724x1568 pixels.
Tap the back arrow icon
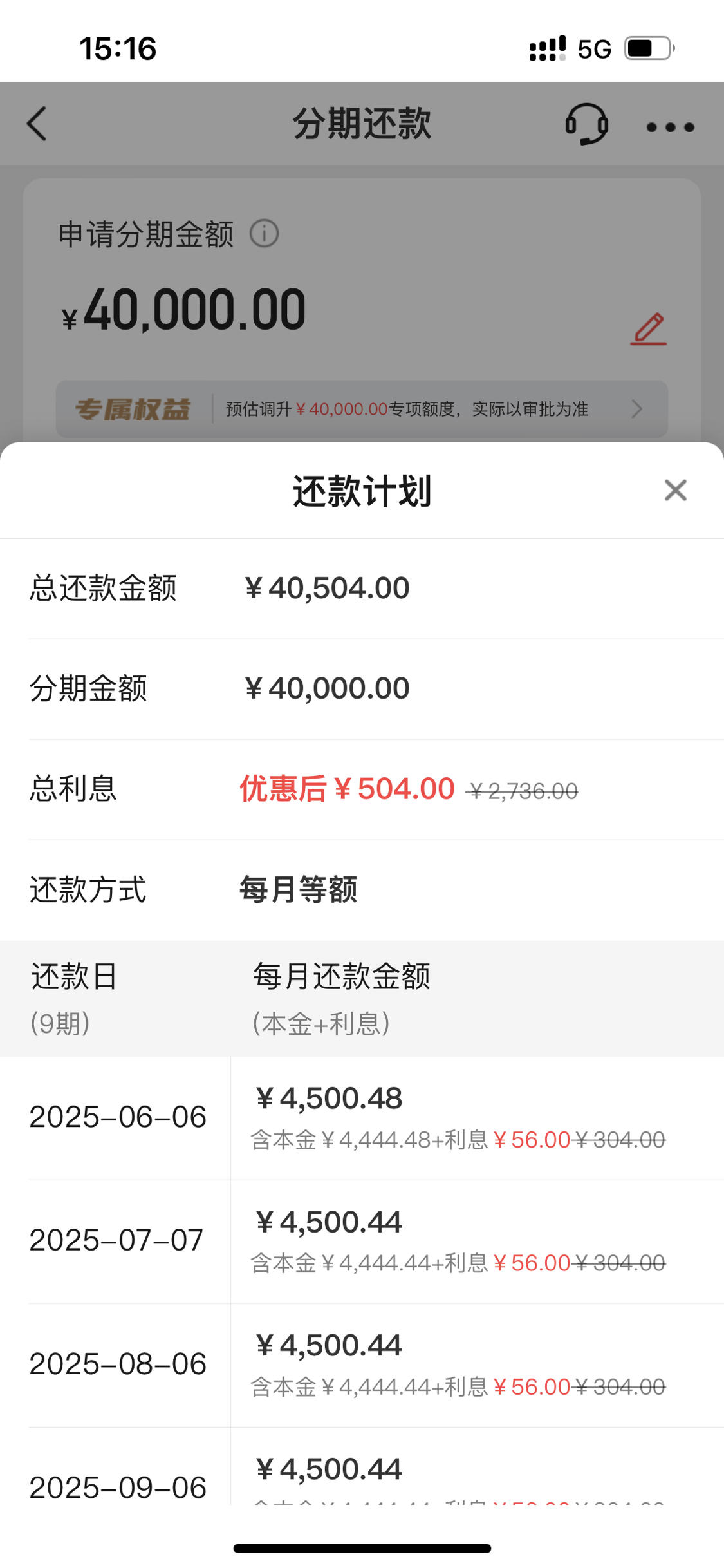coord(37,124)
